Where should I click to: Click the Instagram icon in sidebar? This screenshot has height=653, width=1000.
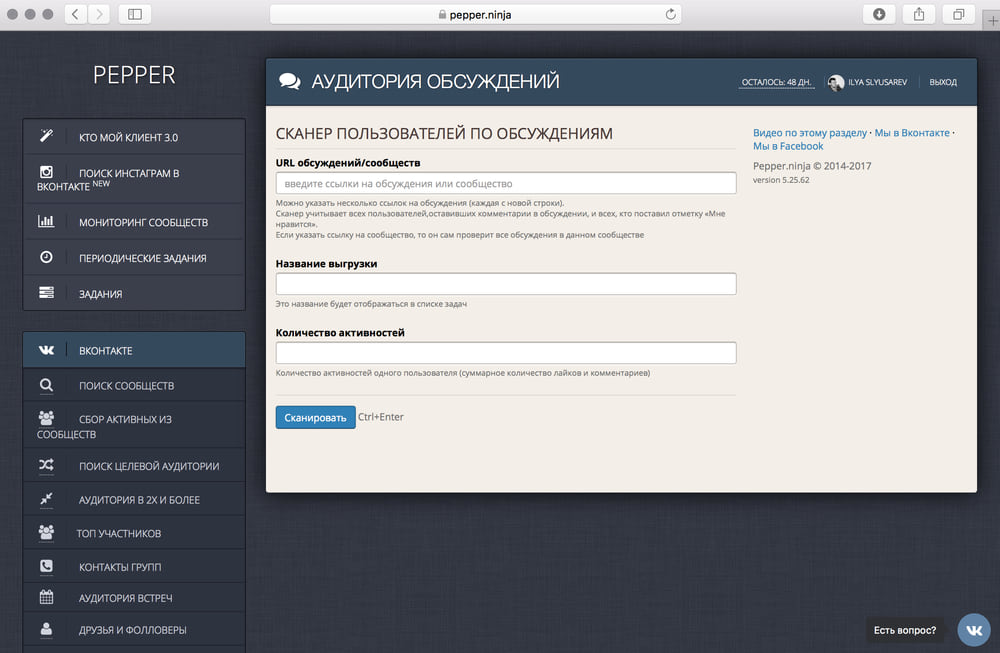point(46,173)
